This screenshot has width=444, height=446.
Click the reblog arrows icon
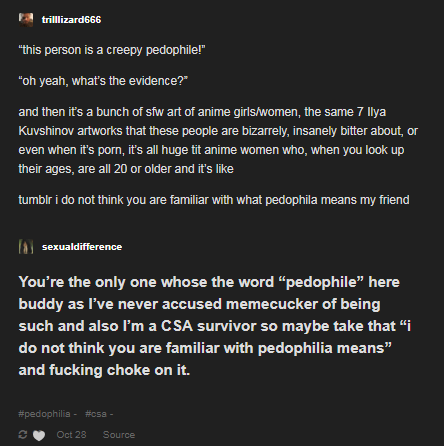pos(23,434)
